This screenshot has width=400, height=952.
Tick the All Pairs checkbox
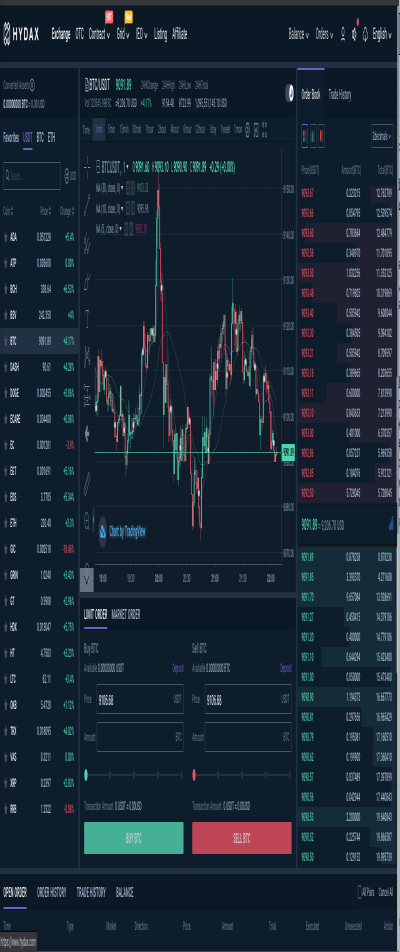(359, 892)
